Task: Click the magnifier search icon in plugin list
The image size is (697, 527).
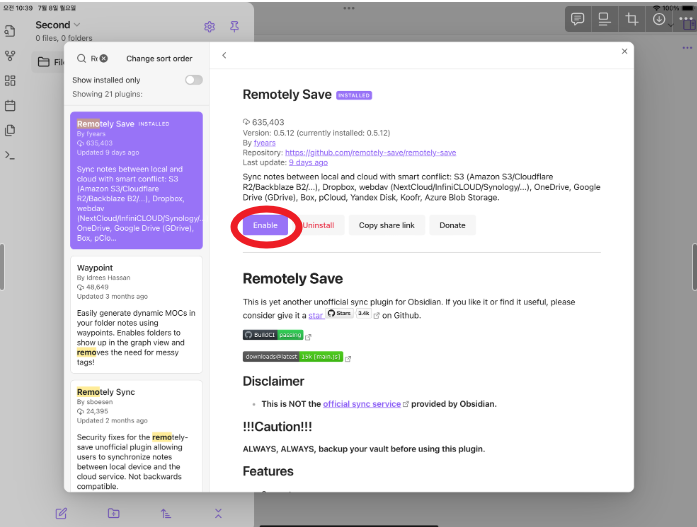Action: (81, 58)
